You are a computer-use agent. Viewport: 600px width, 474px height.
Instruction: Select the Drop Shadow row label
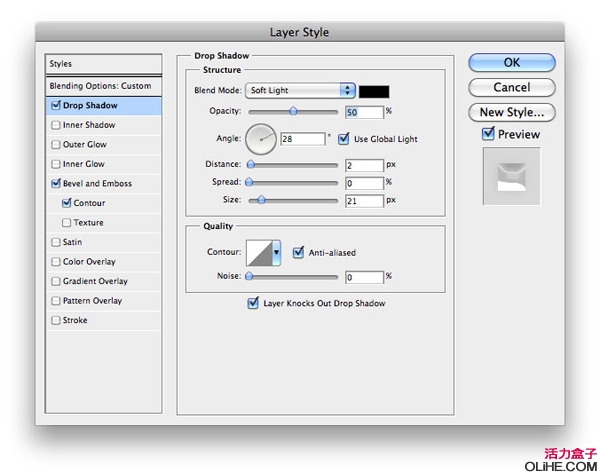[90, 106]
